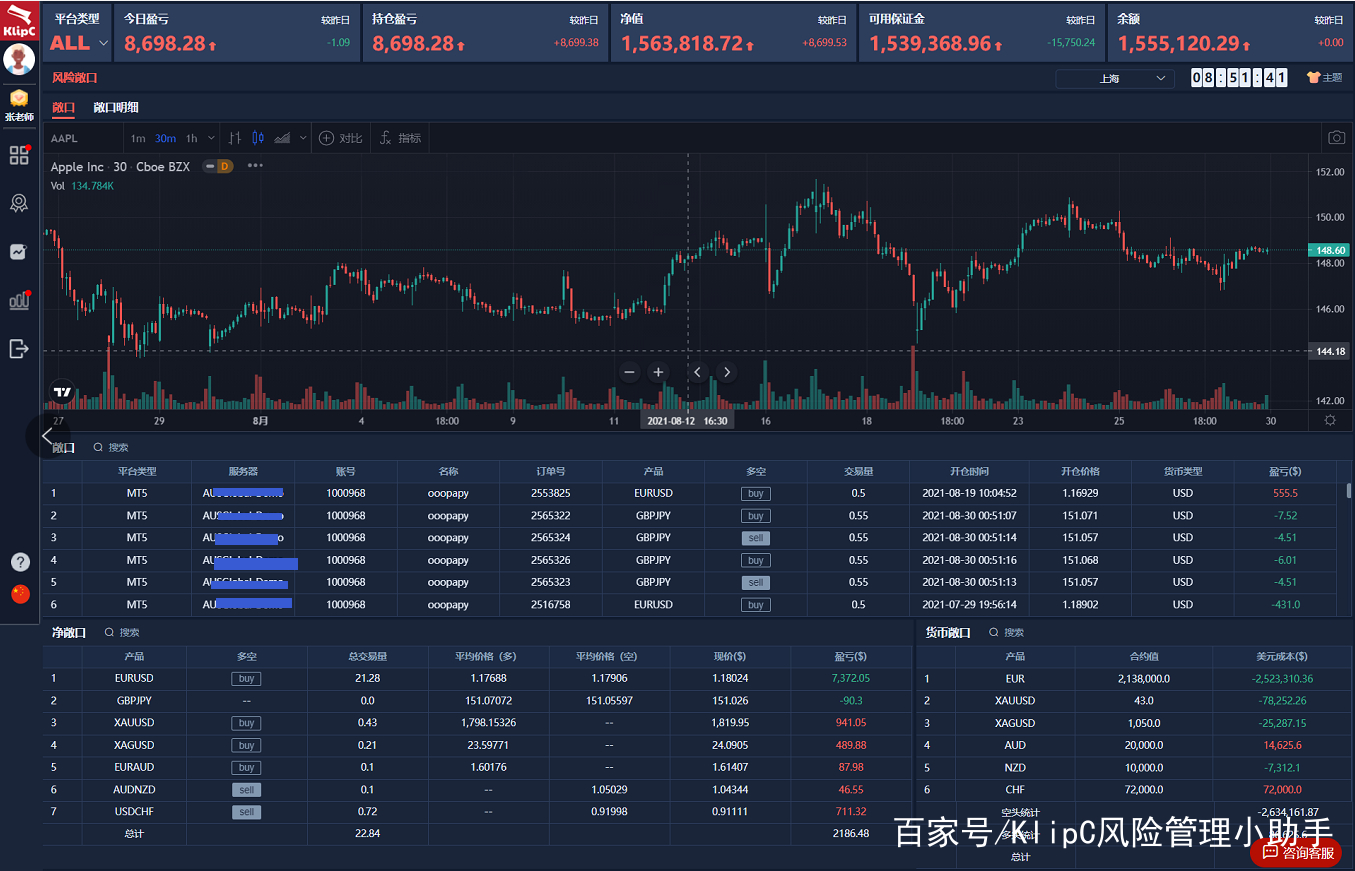Click the China flag language icon
The width and height of the screenshot is (1355, 871).
(20, 594)
